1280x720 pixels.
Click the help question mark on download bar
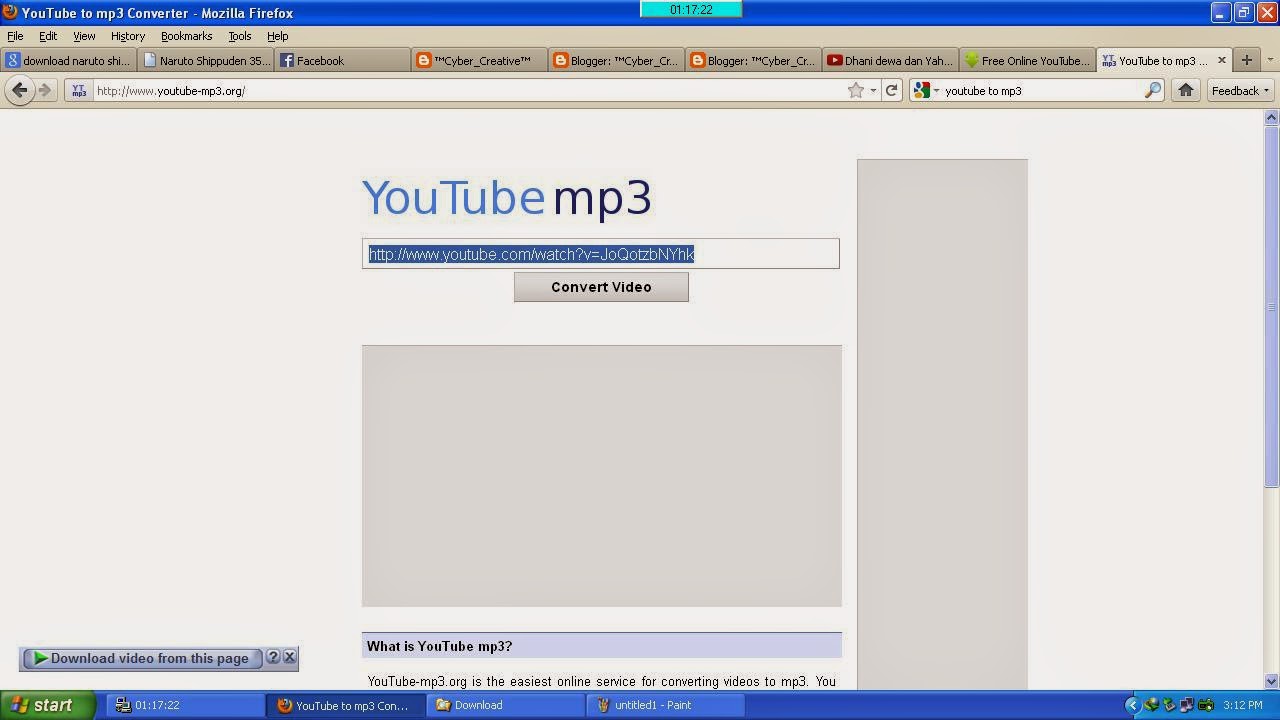pyautogui.click(x=273, y=657)
